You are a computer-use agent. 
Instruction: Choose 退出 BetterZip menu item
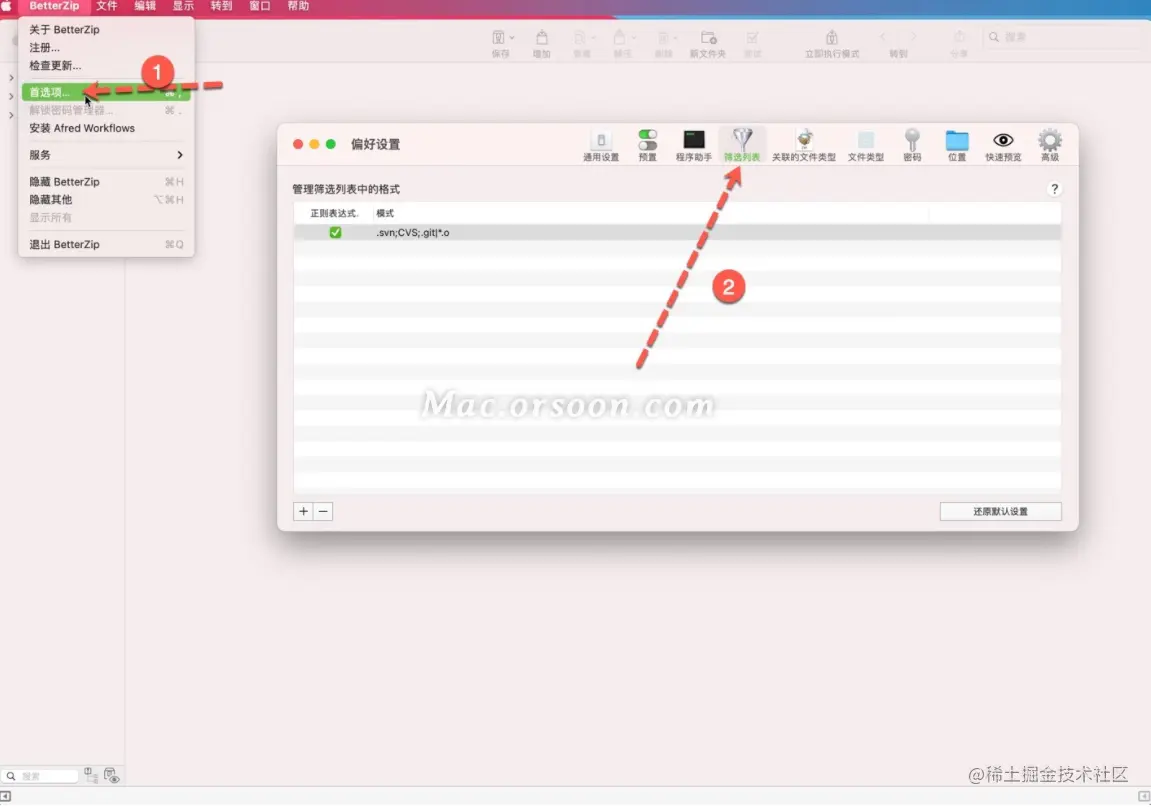106,245
